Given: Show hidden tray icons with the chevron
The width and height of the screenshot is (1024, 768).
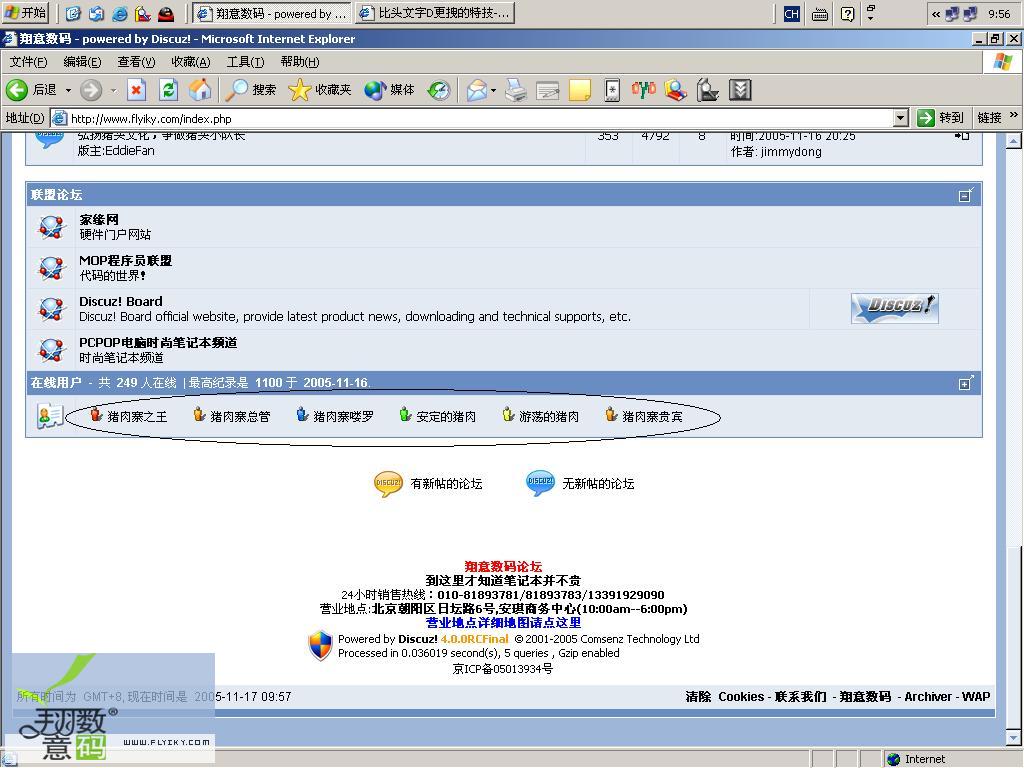Looking at the screenshot, I should (936, 14).
